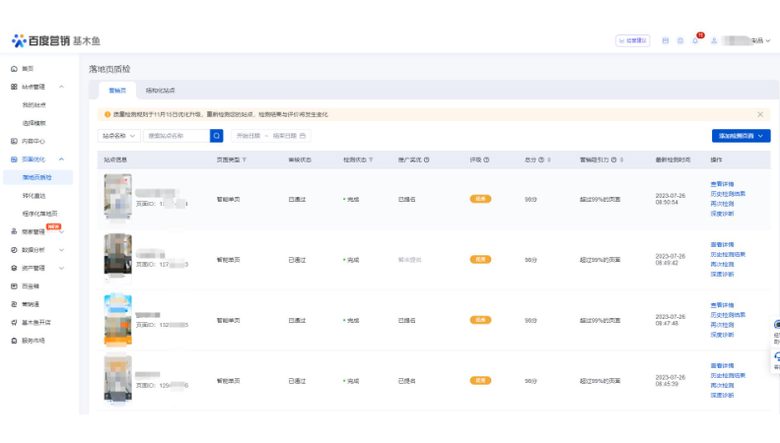Click 再次检测 link in the second row

[x=722, y=264]
